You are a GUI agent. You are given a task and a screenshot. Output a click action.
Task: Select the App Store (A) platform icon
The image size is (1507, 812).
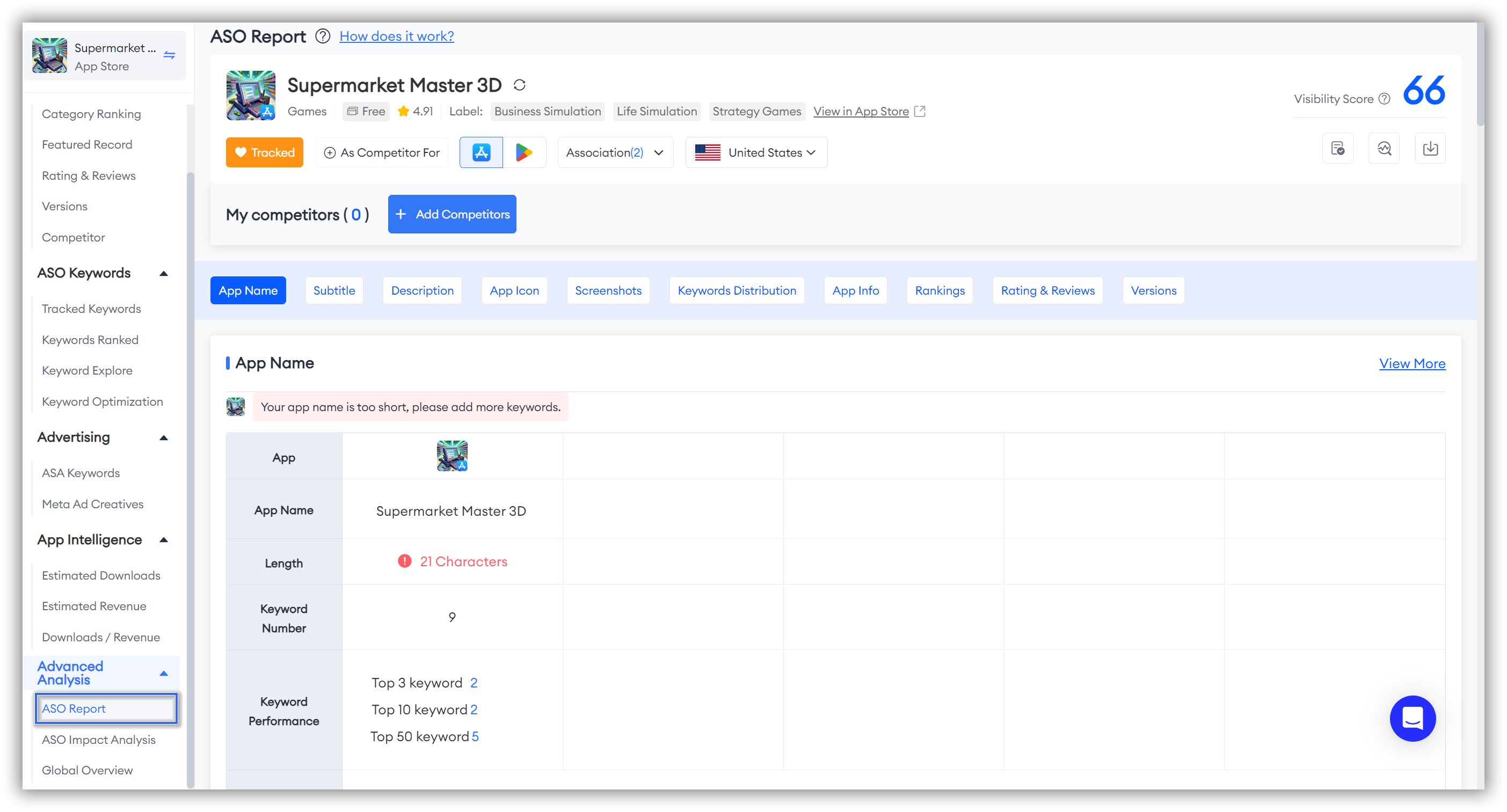(482, 152)
